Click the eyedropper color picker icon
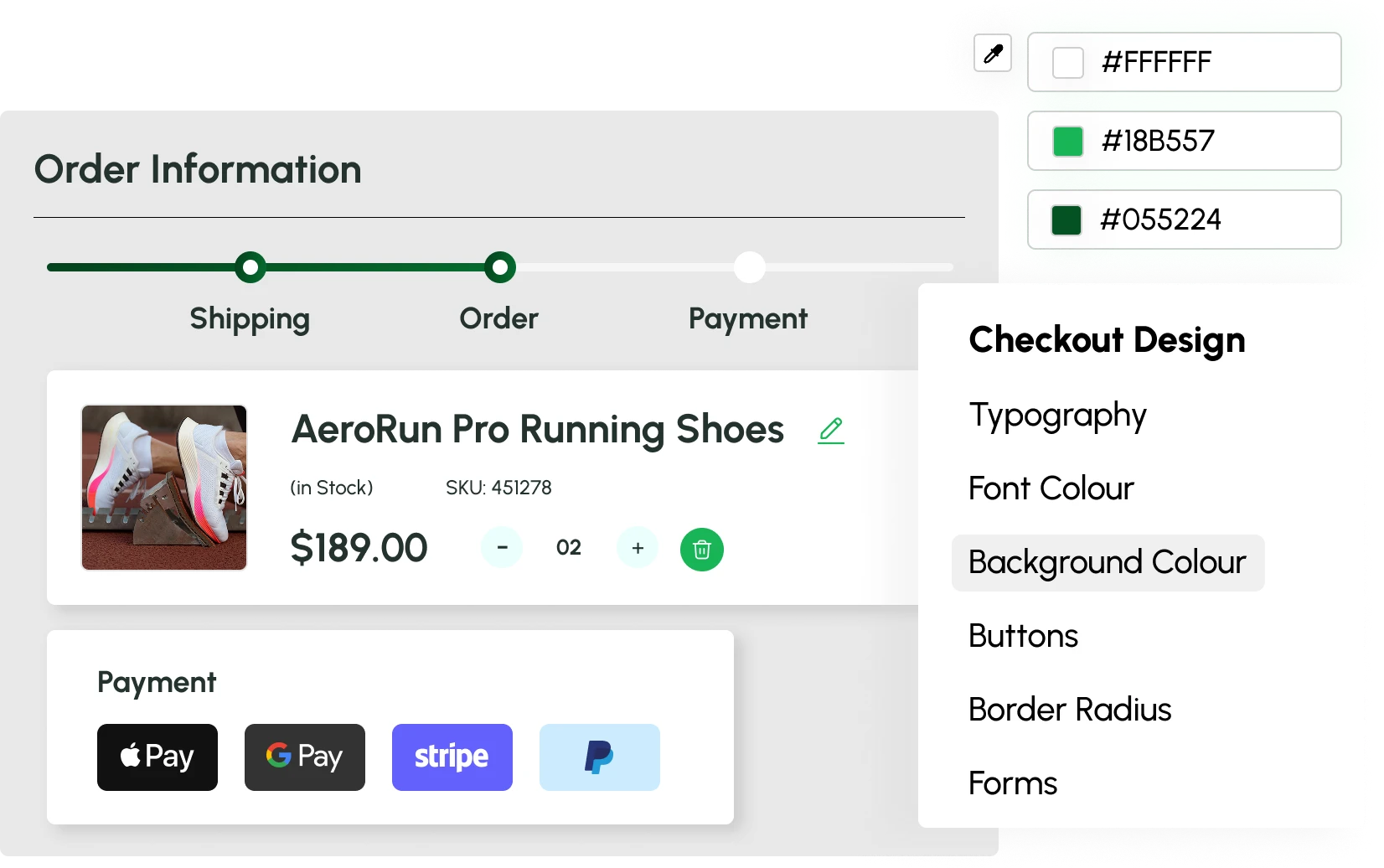The width and height of the screenshot is (1384, 868). tap(993, 54)
